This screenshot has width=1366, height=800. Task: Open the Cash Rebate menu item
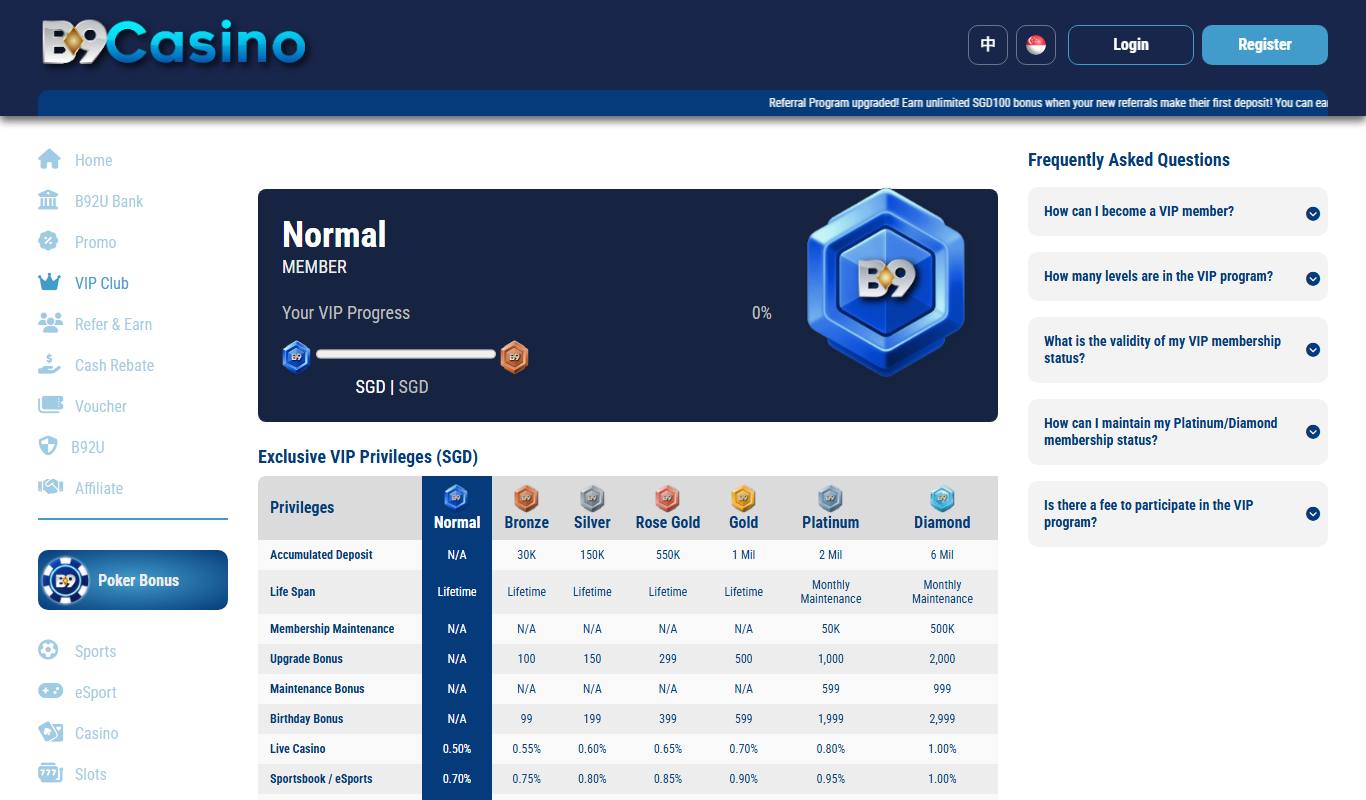coord(114,365)
